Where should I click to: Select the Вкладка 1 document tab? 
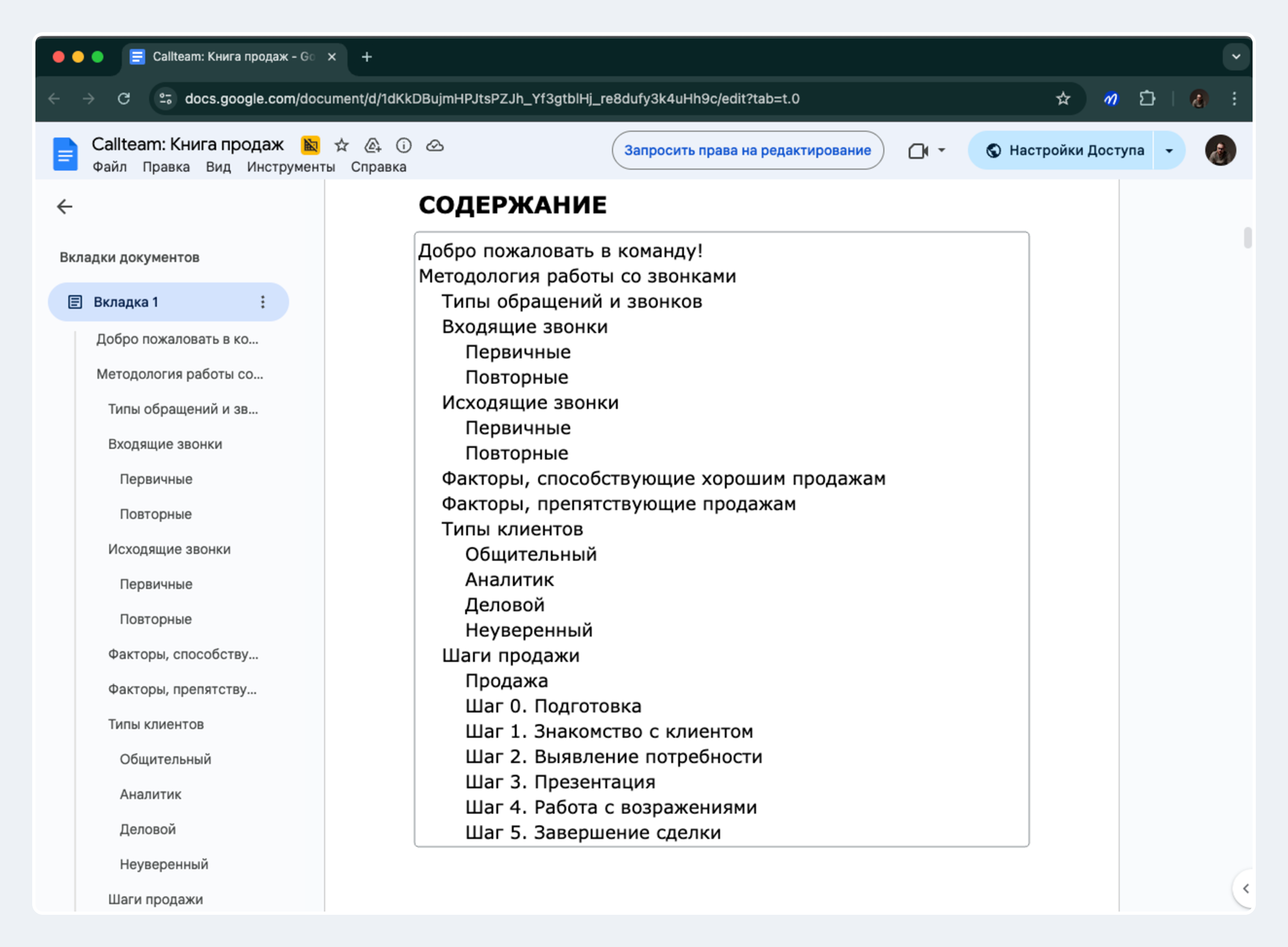click(168, 302)
